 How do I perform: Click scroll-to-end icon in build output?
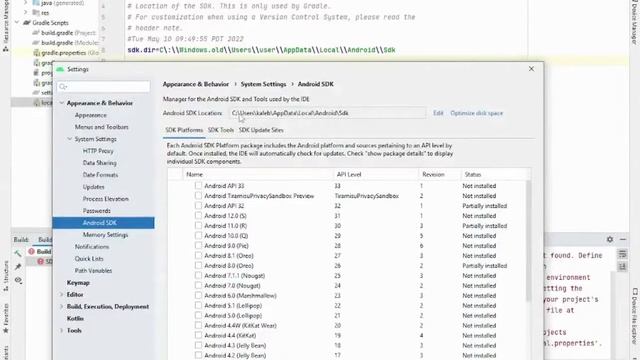point(622,267)
